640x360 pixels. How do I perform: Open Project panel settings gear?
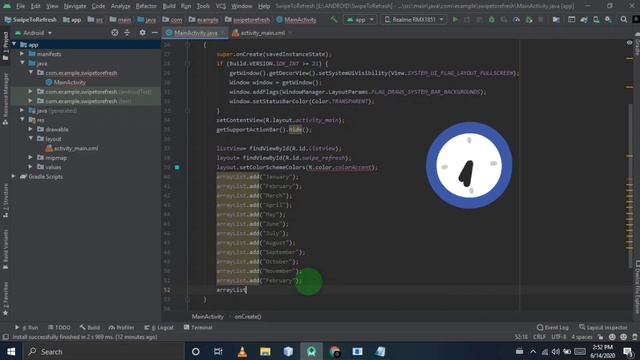(142, 33)
